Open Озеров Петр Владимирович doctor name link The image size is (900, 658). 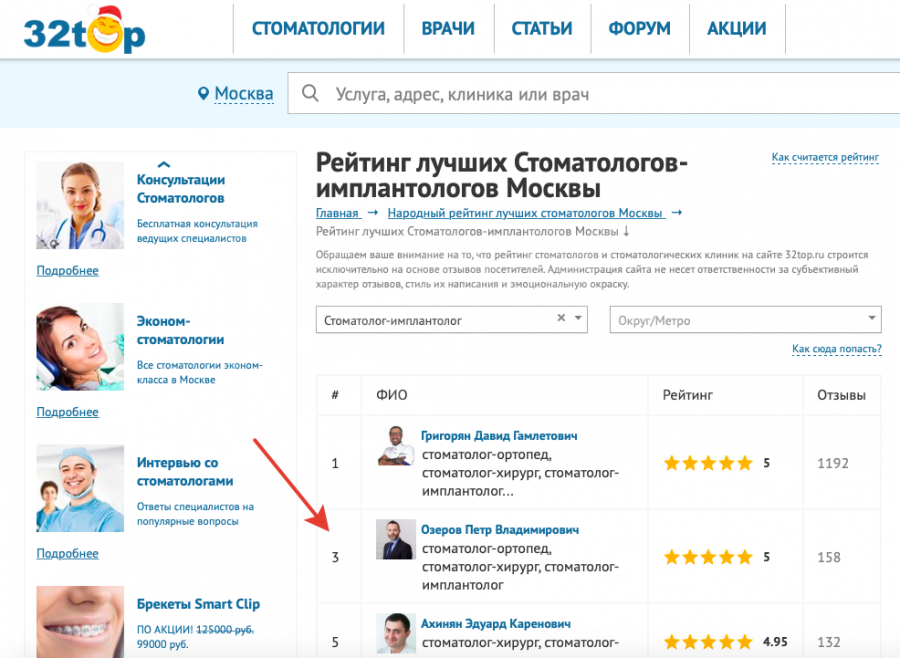[499, 529]
